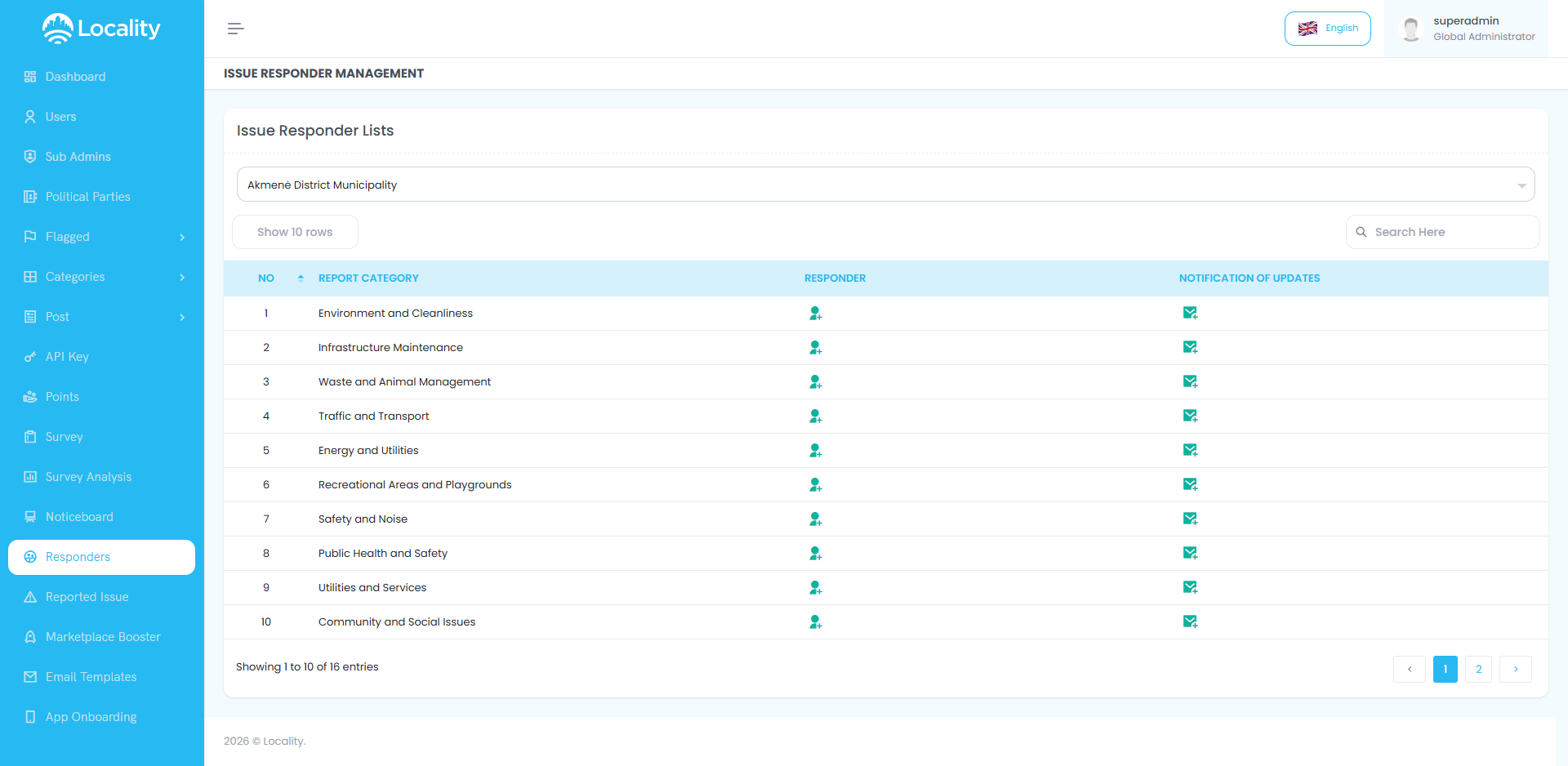Toggle update notifications for Public Health and Safety
Screen dimensions: 1568x766
coord(1190,553)
